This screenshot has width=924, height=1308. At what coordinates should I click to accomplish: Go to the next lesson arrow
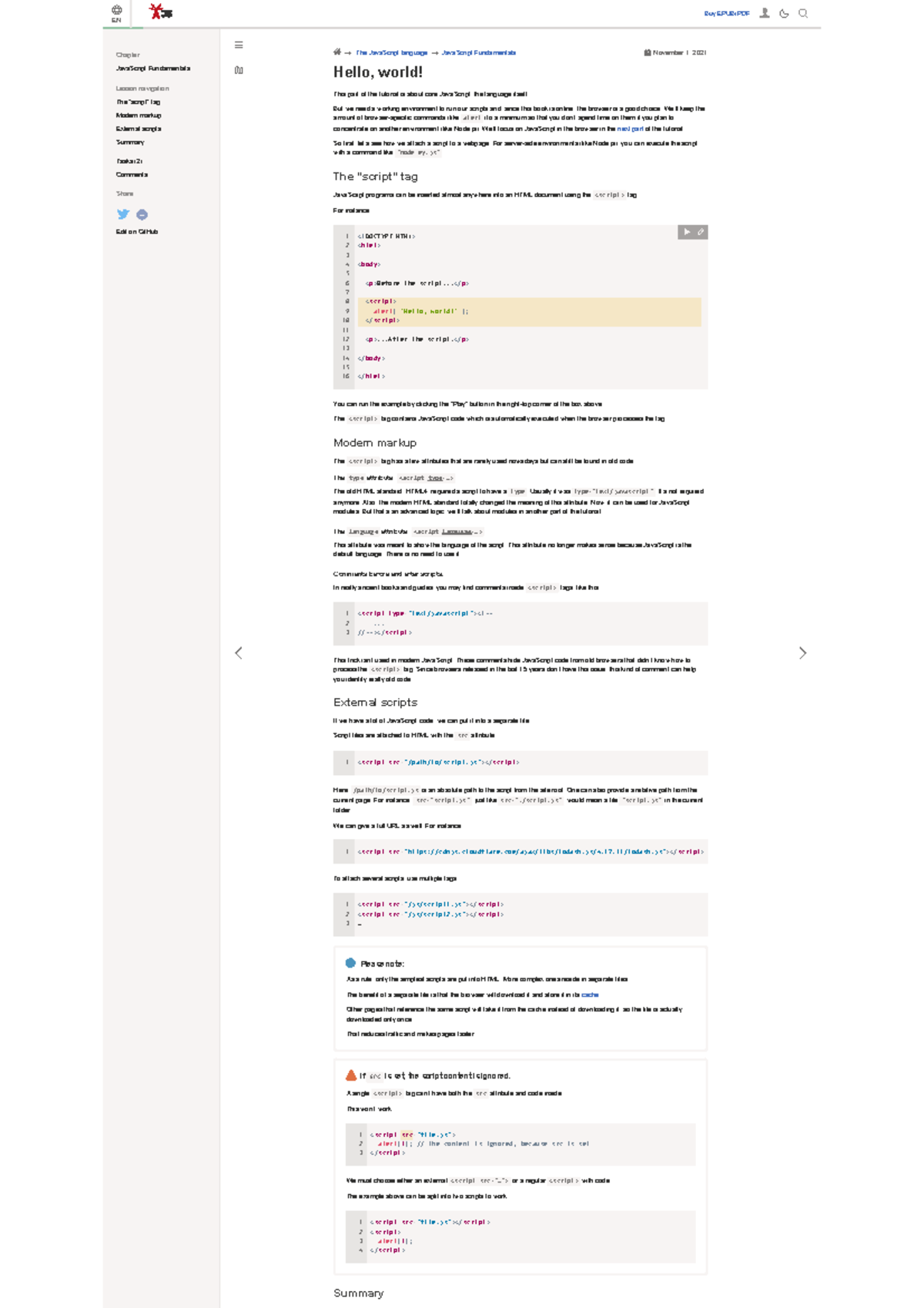coord(802,653)
